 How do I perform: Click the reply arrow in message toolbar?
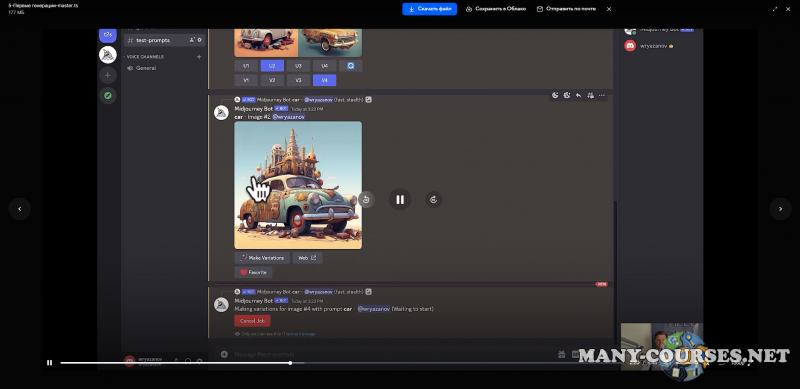[x=578, y=95]
